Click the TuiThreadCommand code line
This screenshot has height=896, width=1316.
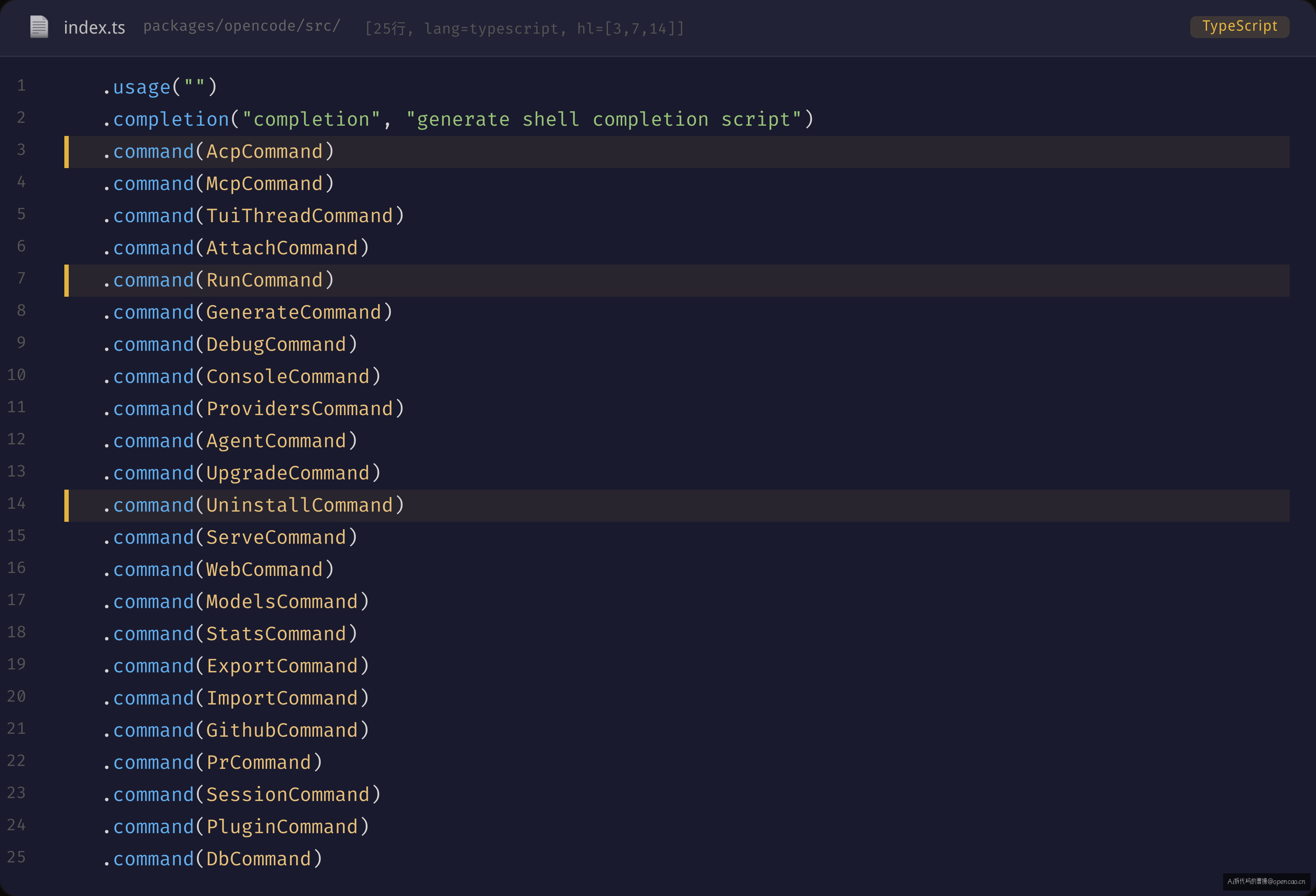click(x=254, y=216)
